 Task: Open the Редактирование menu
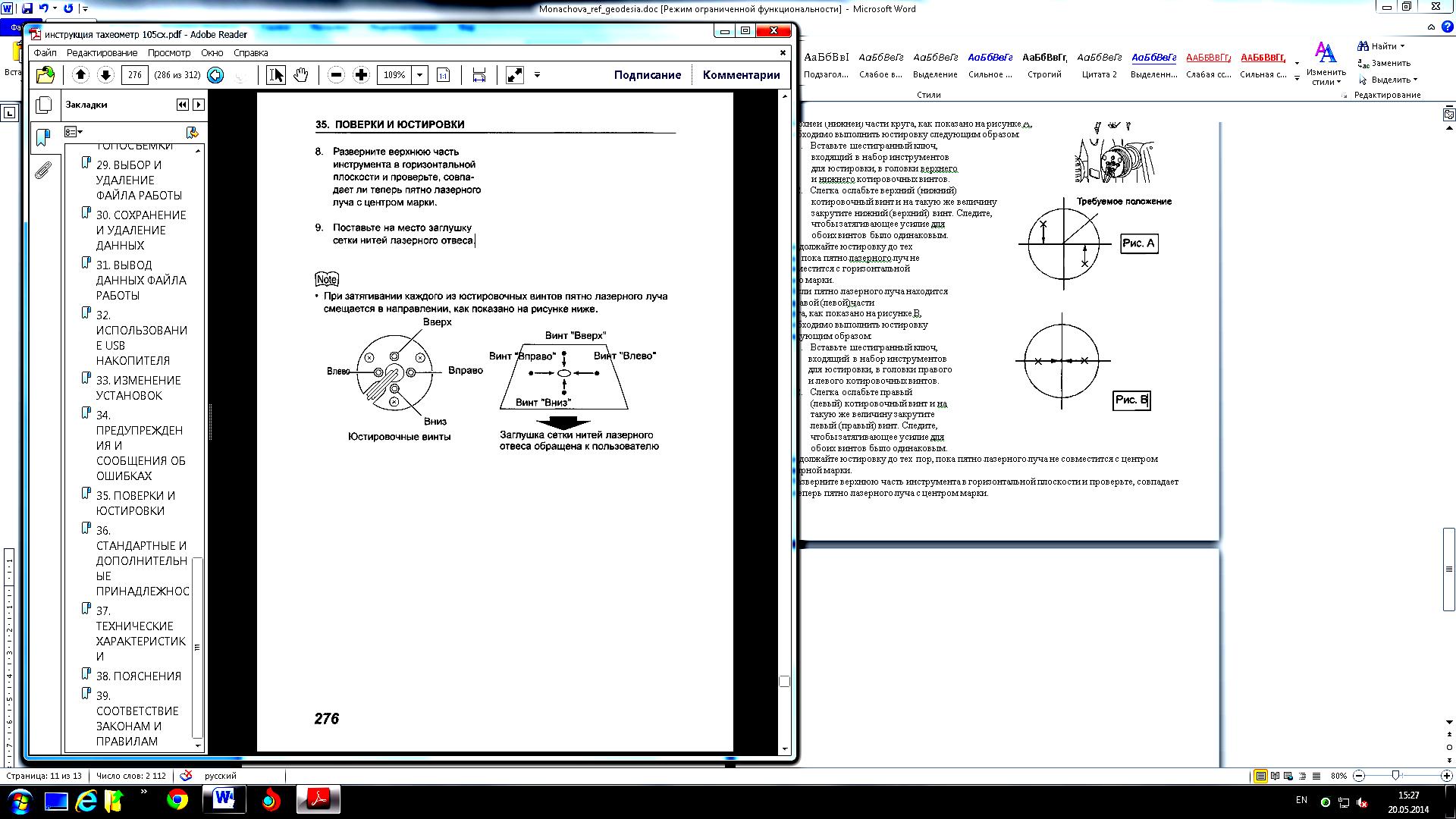(x=102, y=53)
